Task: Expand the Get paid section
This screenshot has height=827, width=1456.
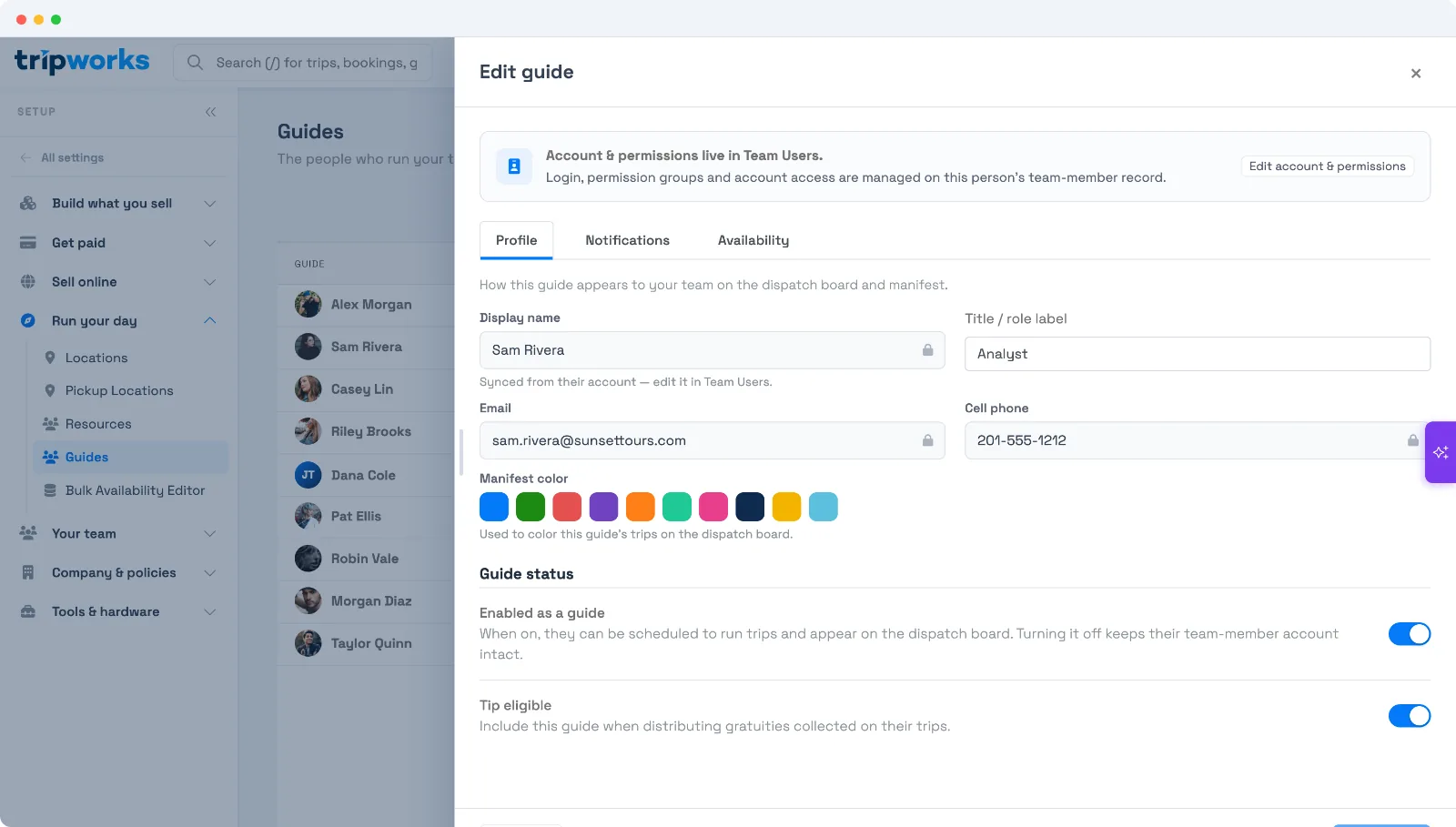Action: pos(210,243)
